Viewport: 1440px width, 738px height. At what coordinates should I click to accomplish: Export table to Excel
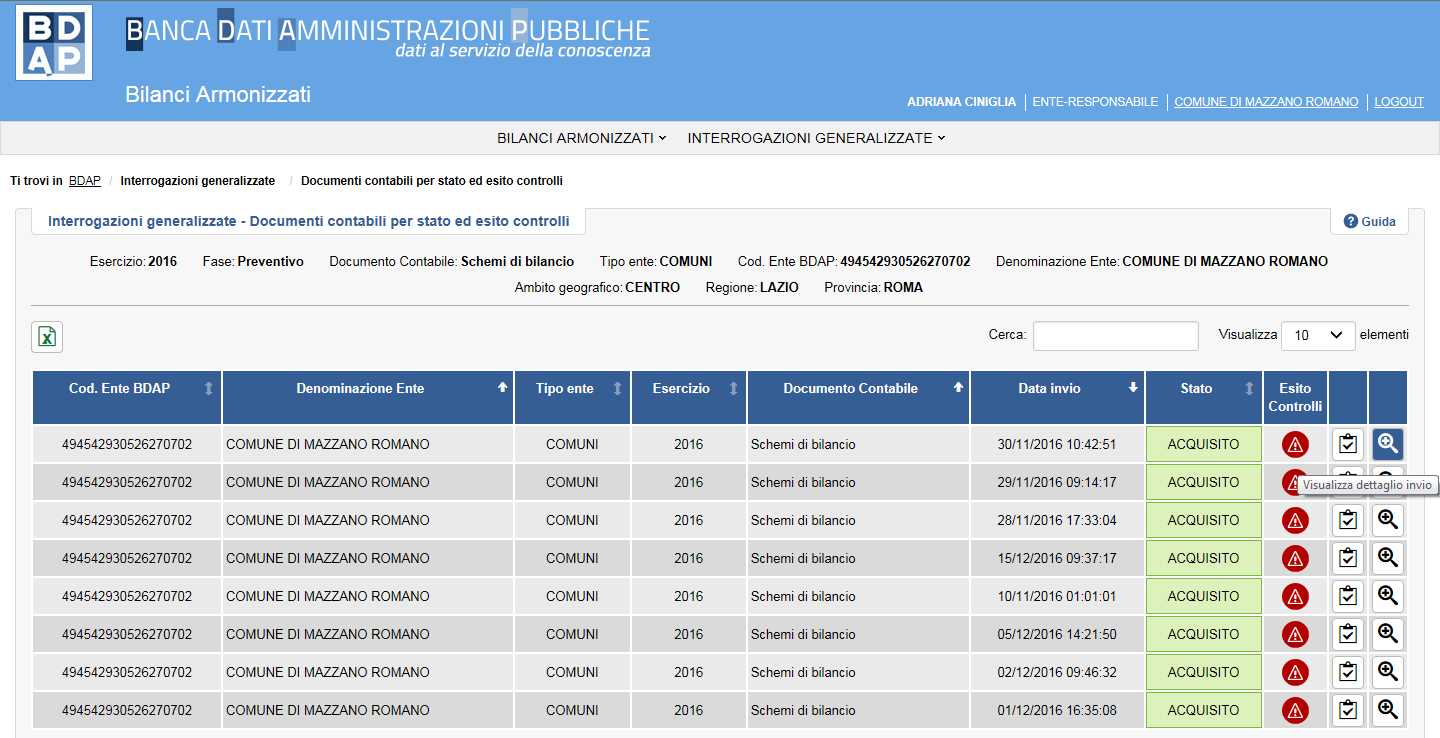tap(47, 337)
